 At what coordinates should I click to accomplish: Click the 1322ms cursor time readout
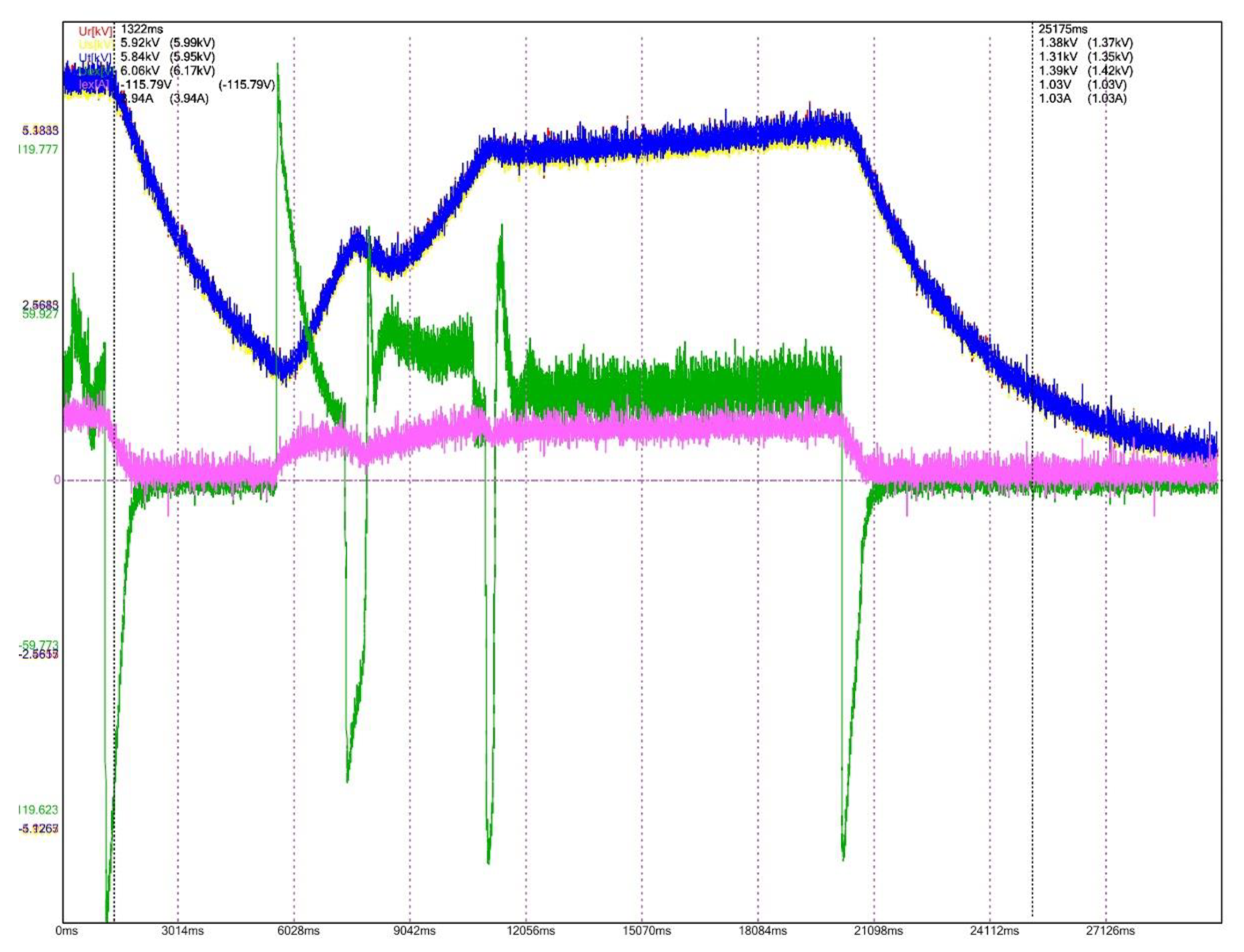coord(142,30)
